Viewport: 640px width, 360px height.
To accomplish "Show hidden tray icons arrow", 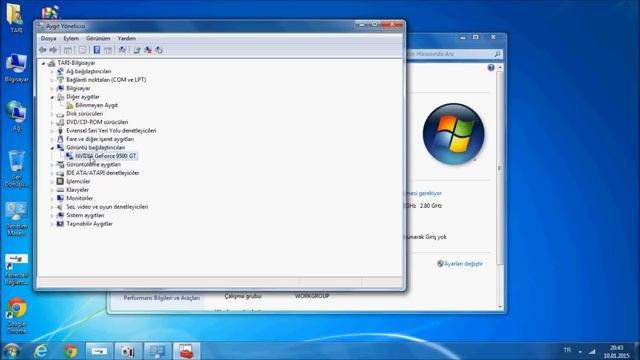I will click(x=580, y=351).
